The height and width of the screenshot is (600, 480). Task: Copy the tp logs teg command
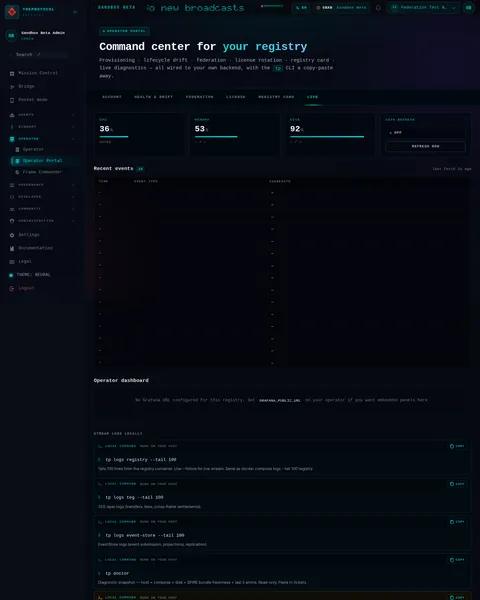457,484
